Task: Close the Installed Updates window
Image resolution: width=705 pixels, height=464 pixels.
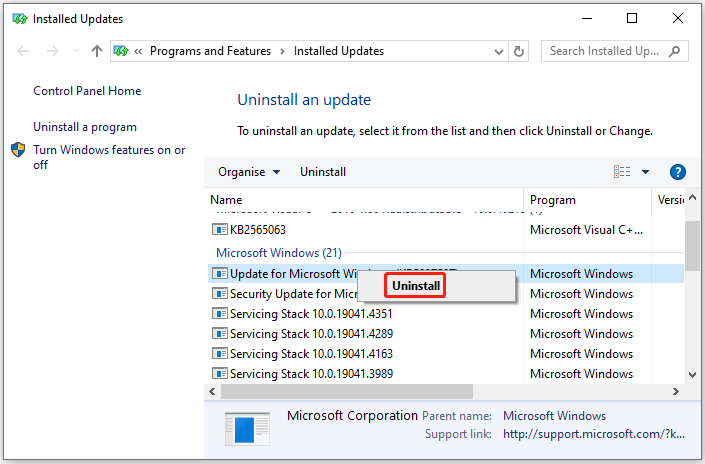Action: [x=678, y=18]
